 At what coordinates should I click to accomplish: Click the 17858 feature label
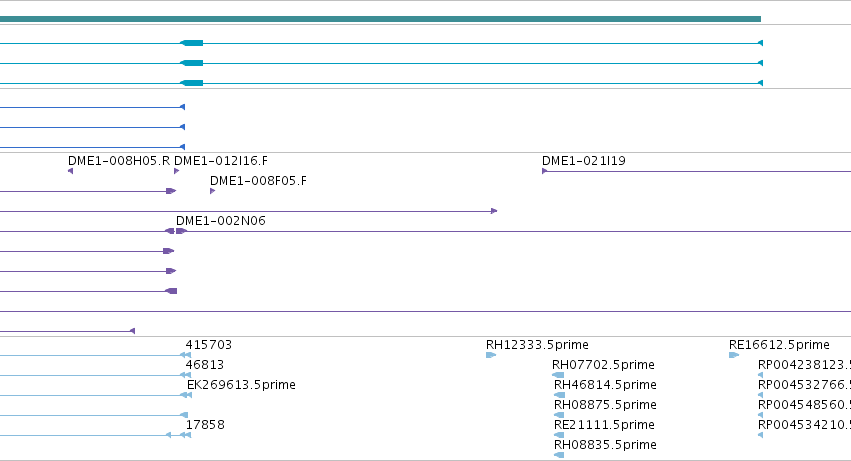[205, 425]
